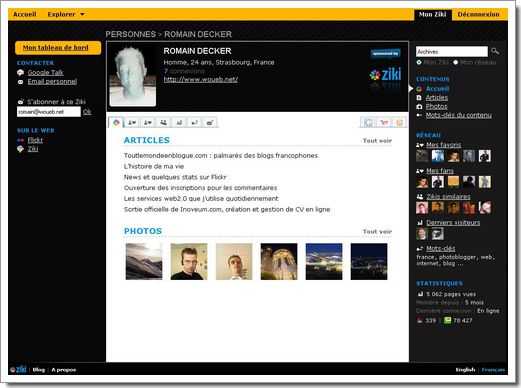Switch language to English in footer
Image resolution: width=521 pixels, height=388 pixels.
pos(465,370)
